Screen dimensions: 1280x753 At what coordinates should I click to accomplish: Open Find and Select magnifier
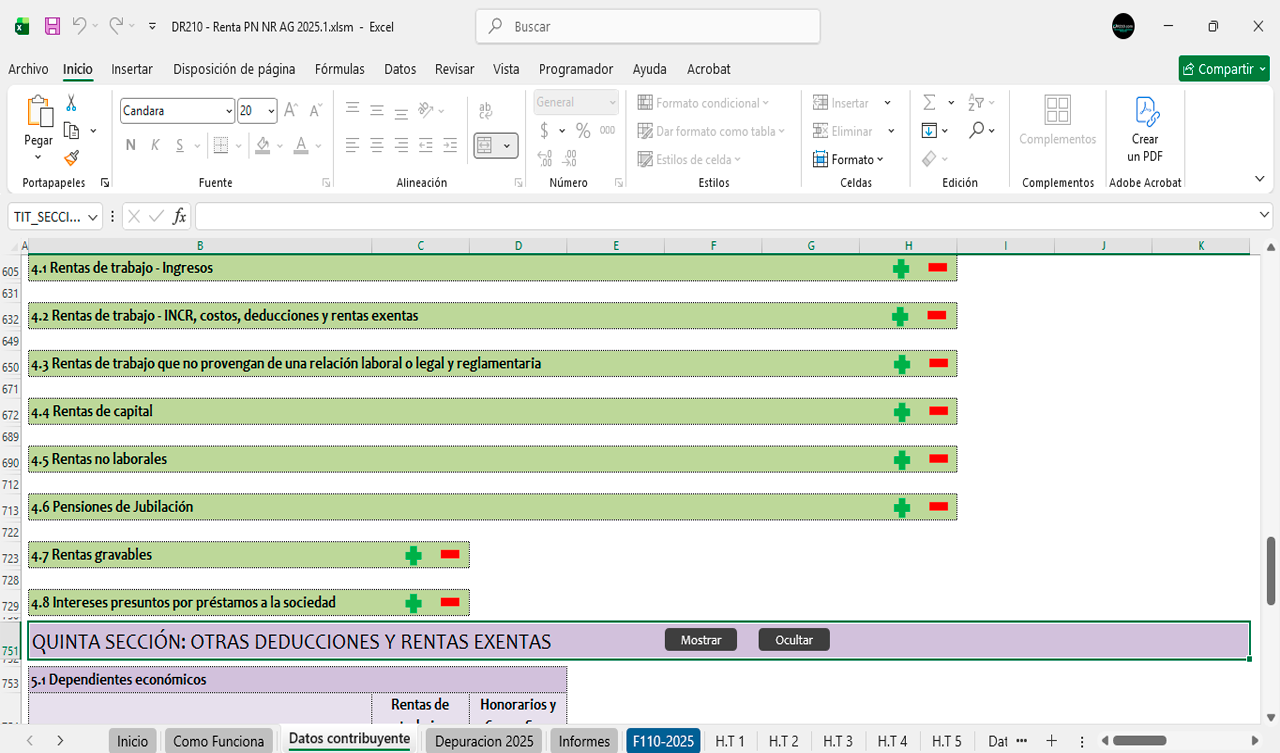(977, 130)
